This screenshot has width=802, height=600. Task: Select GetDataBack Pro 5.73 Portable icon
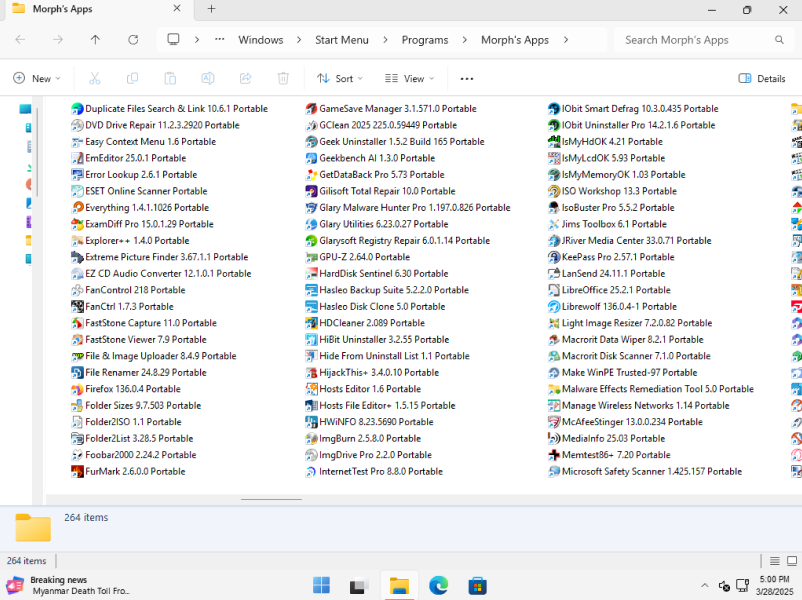[x=311, y=175]
